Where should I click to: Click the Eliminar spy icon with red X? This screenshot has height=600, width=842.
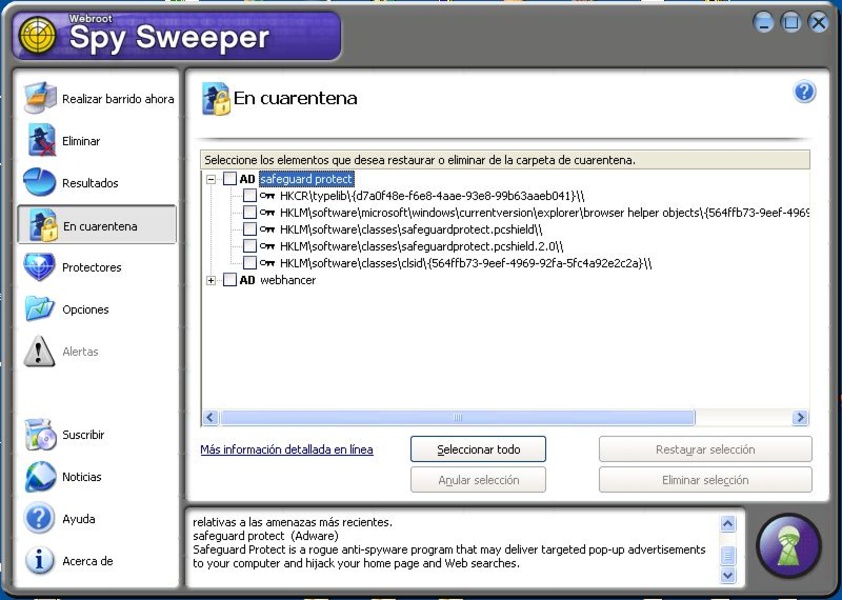point(41,140)
